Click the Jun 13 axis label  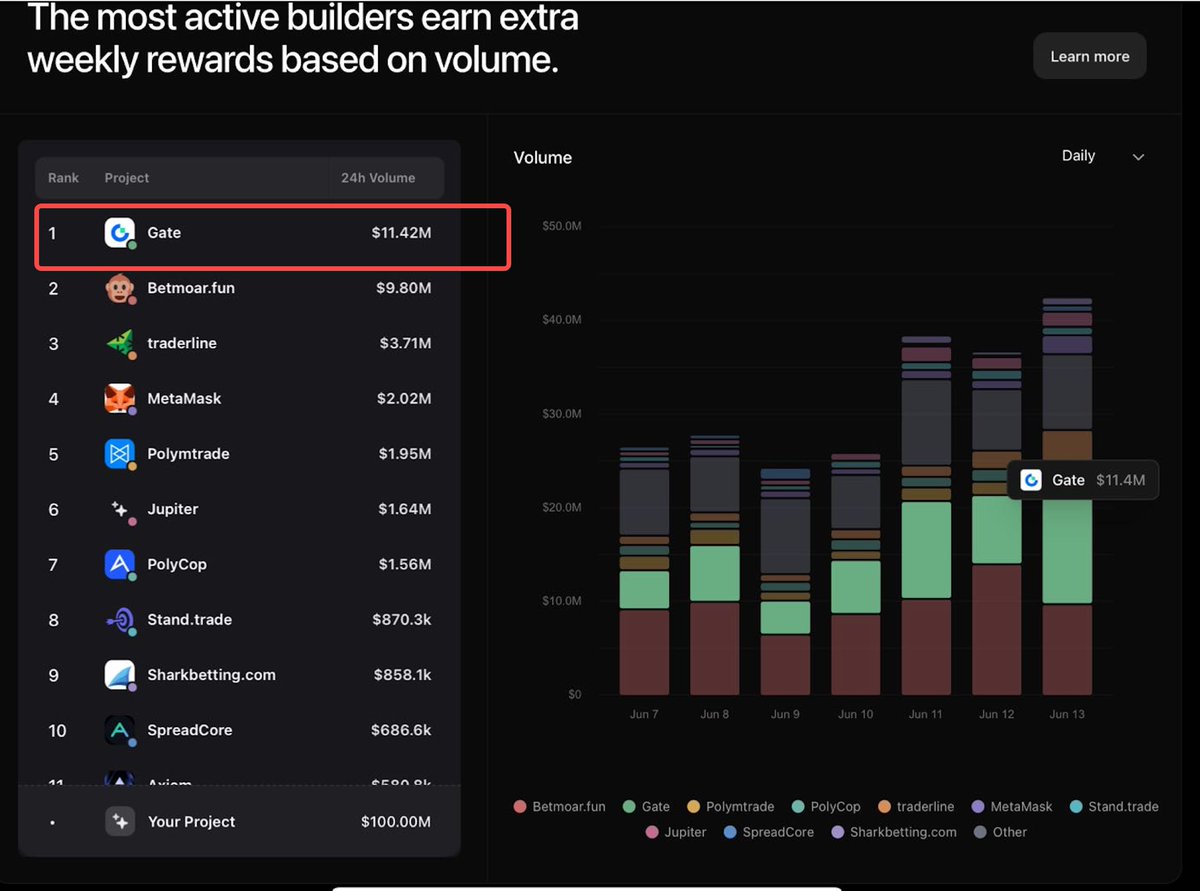click(1067, 714)
